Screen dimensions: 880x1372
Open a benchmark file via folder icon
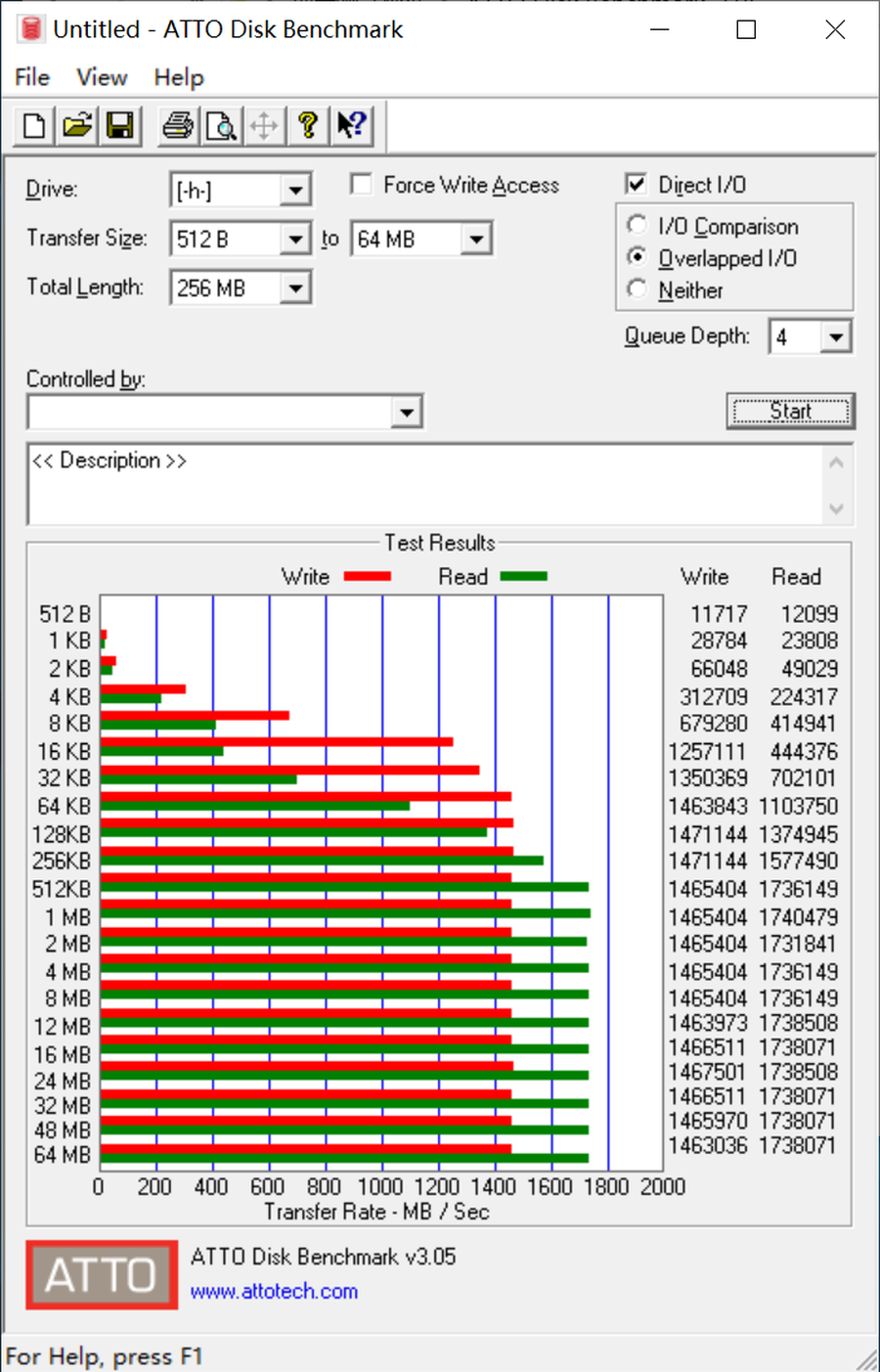[x=77, y=126]
